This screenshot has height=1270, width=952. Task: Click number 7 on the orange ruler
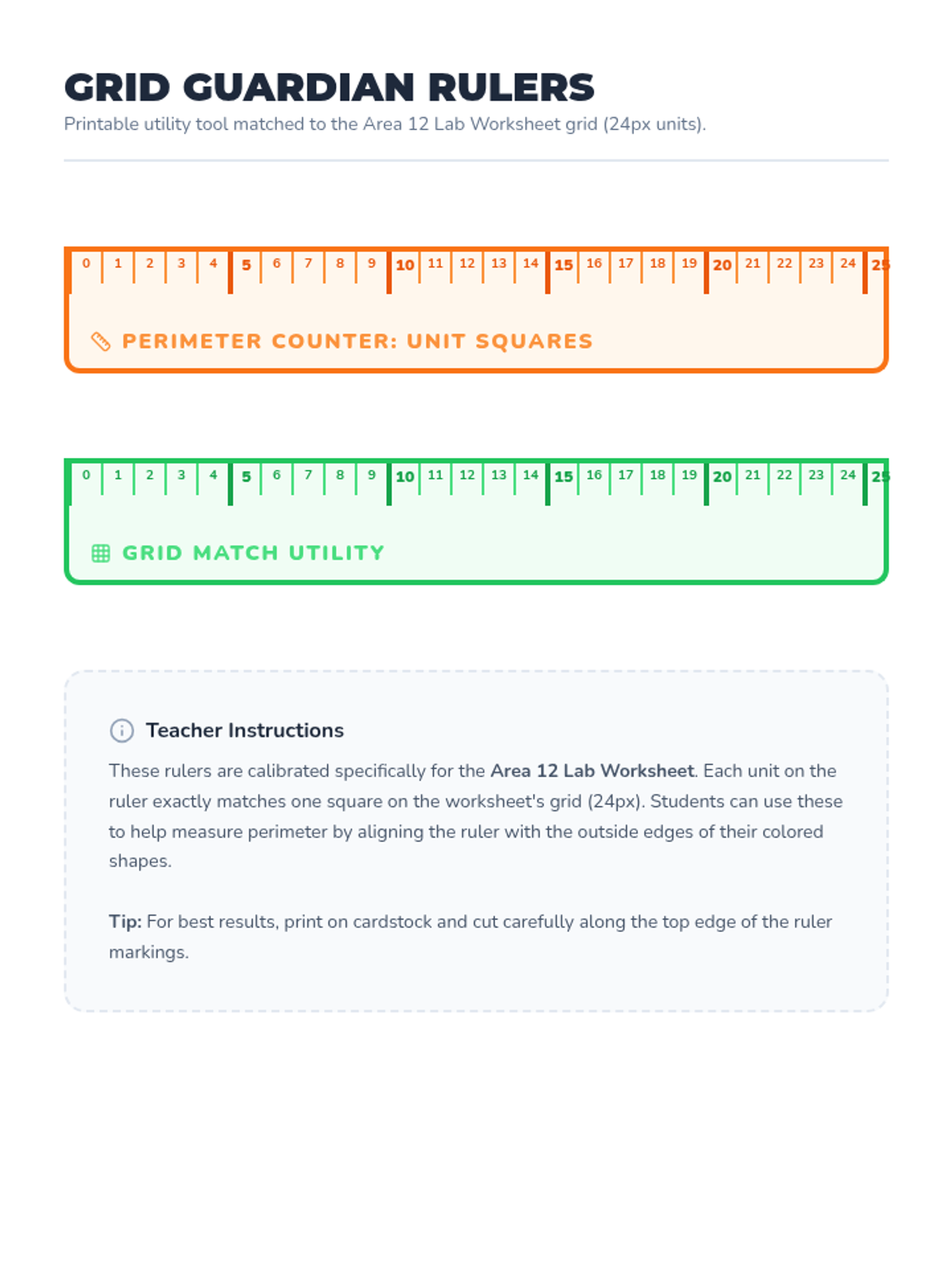coord(309,264)
